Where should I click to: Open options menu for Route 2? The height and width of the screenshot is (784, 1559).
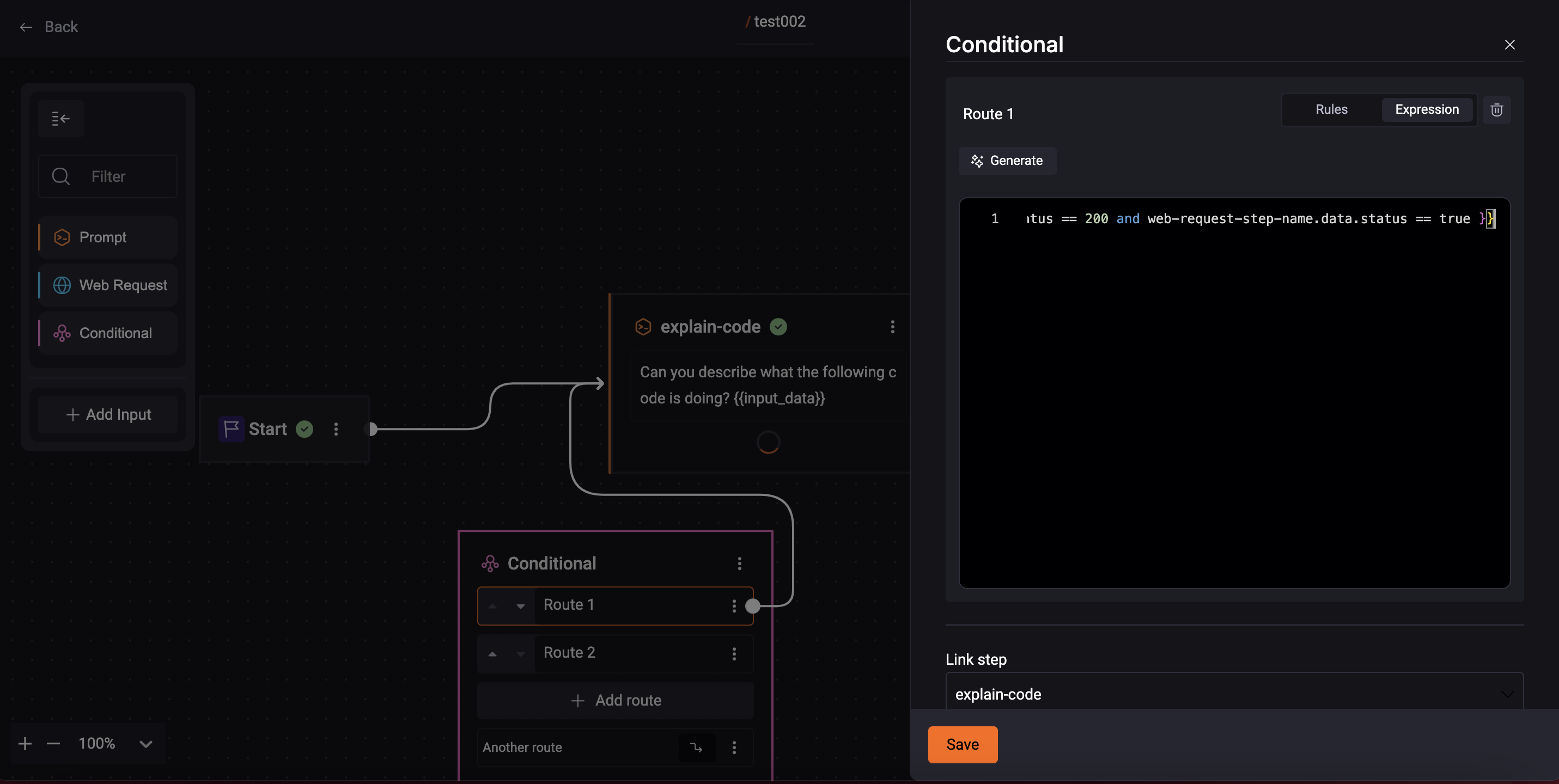point(734,654)
